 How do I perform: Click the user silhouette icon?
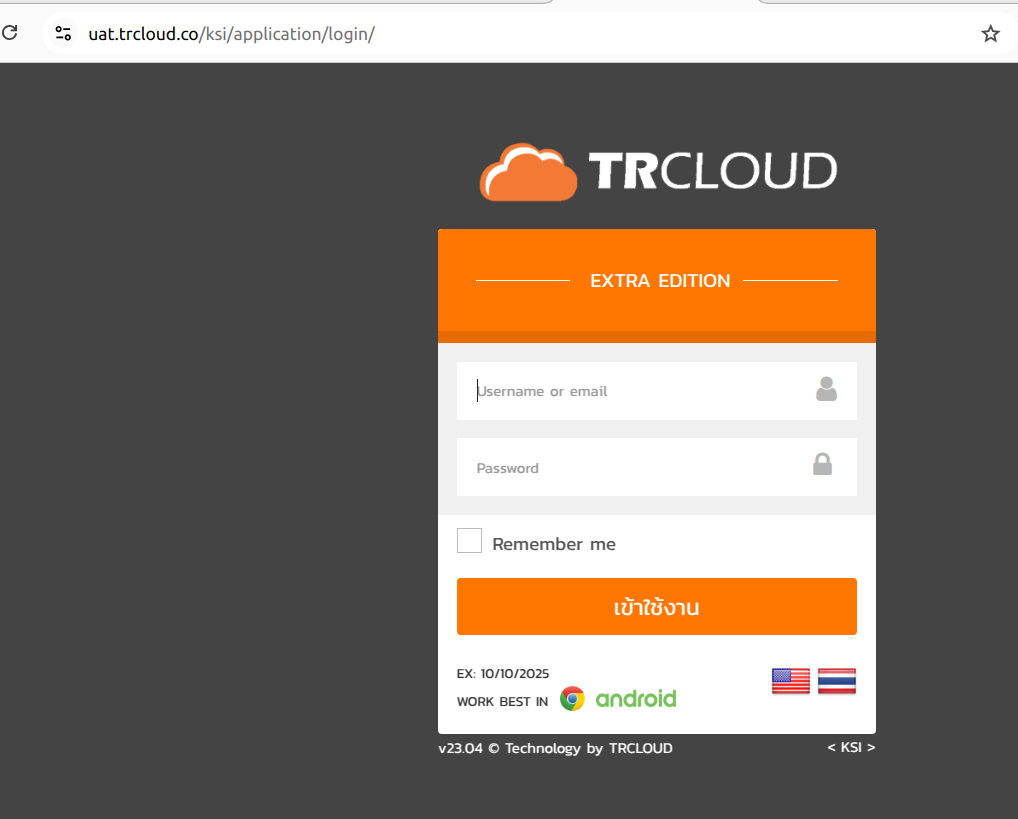(x=826, y=389)
